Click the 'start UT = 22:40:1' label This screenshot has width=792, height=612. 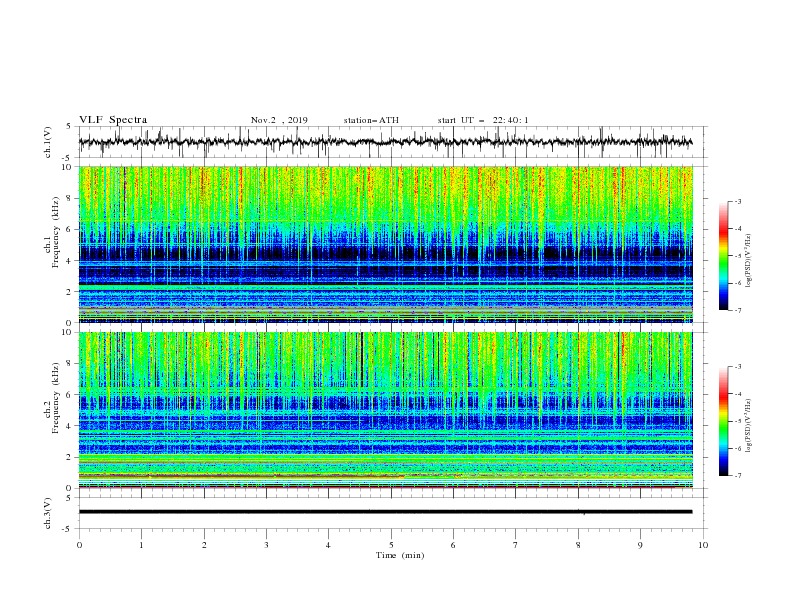[x=483, y=120]
